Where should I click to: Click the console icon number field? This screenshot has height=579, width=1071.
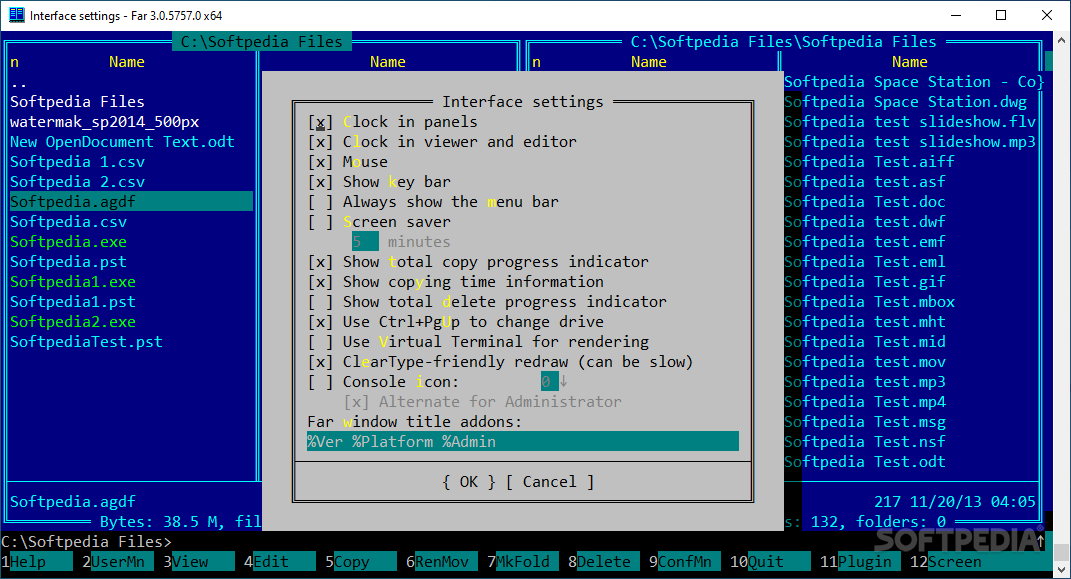tap(549, 382)
